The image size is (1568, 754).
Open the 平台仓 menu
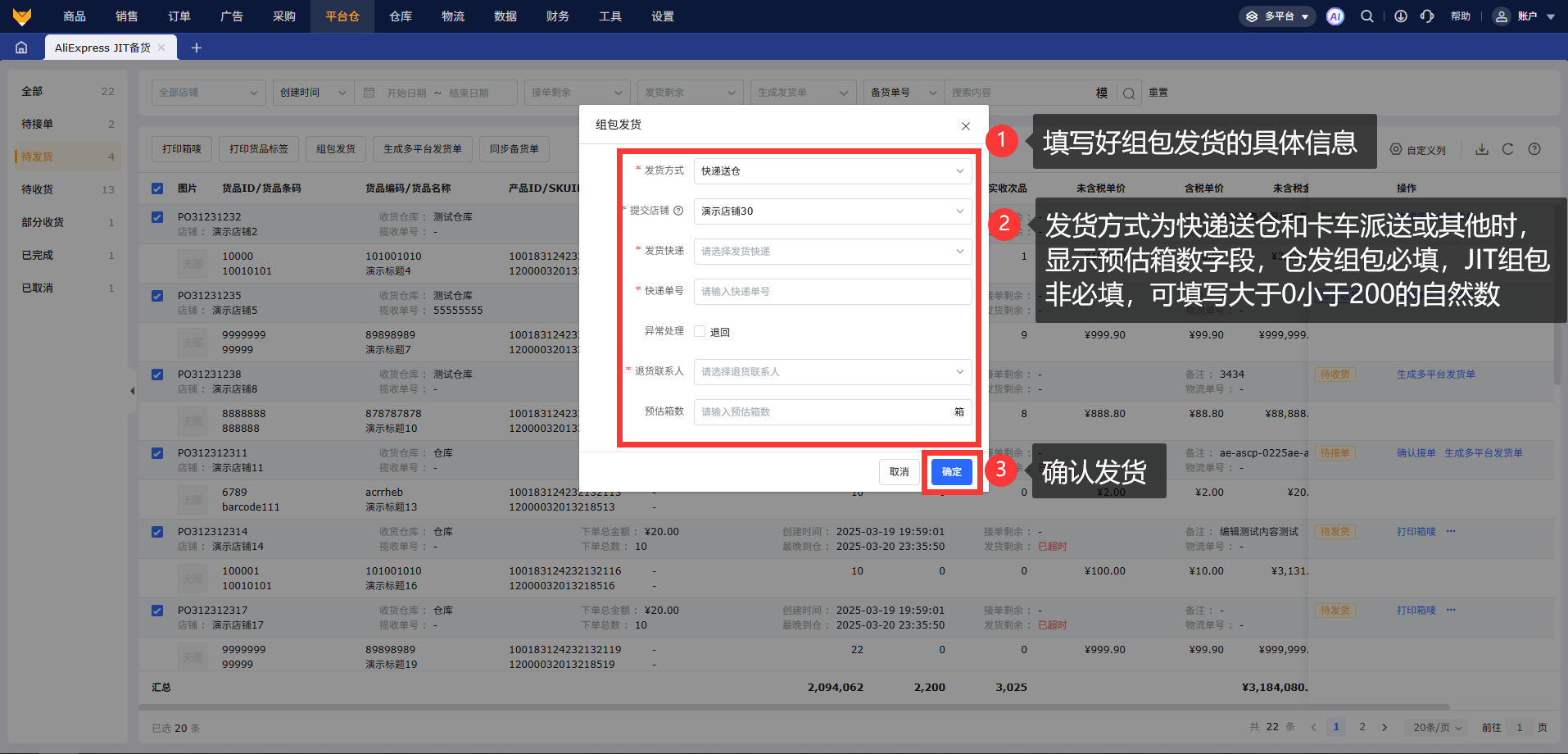[342, 16]
